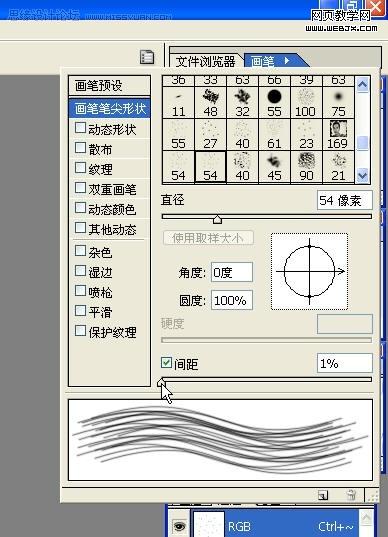Select the unhighlighted 54 brush below 55
Image resolution: width=388 pixels, height=537 pixels.
point(178,166)
